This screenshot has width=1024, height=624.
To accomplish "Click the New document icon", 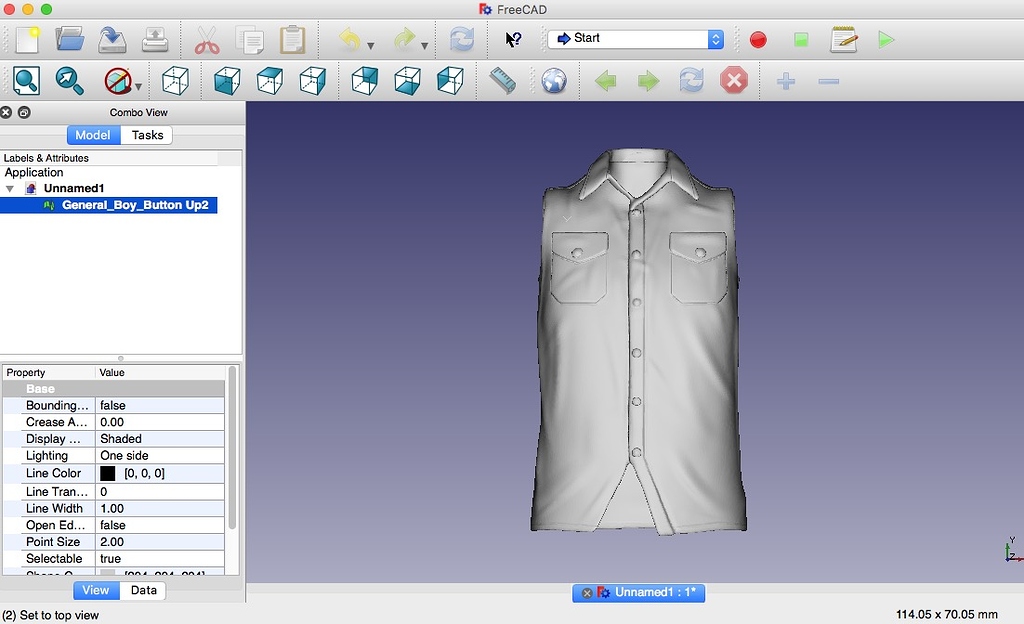I will point(26,40).
